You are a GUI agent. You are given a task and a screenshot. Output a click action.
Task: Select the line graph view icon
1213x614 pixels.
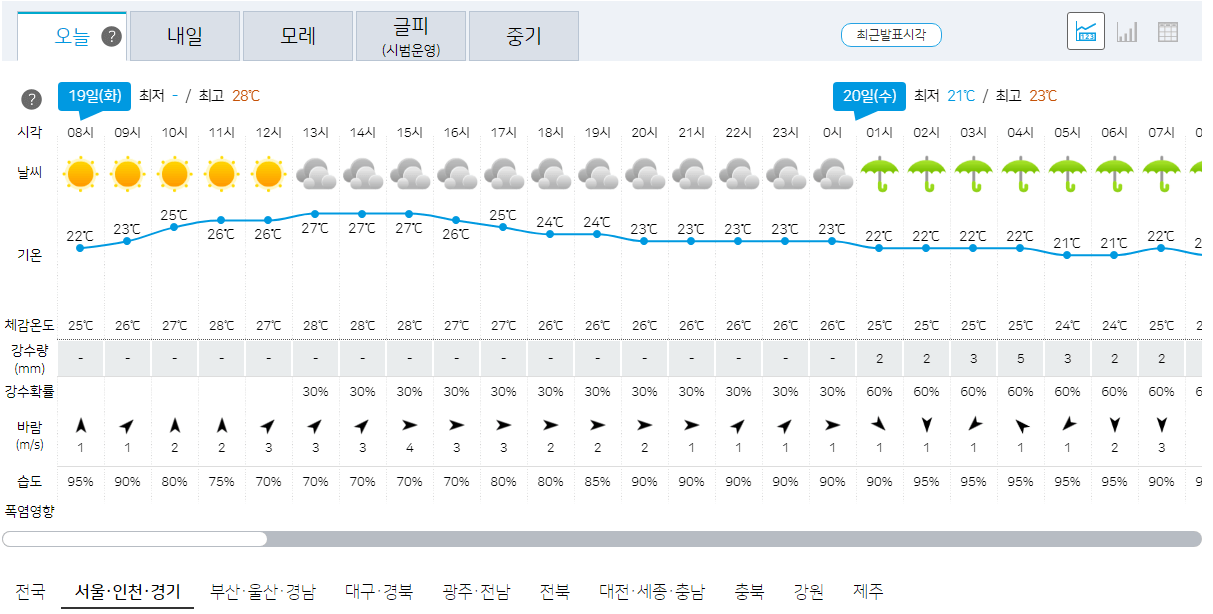click(x=1086, y=31)
